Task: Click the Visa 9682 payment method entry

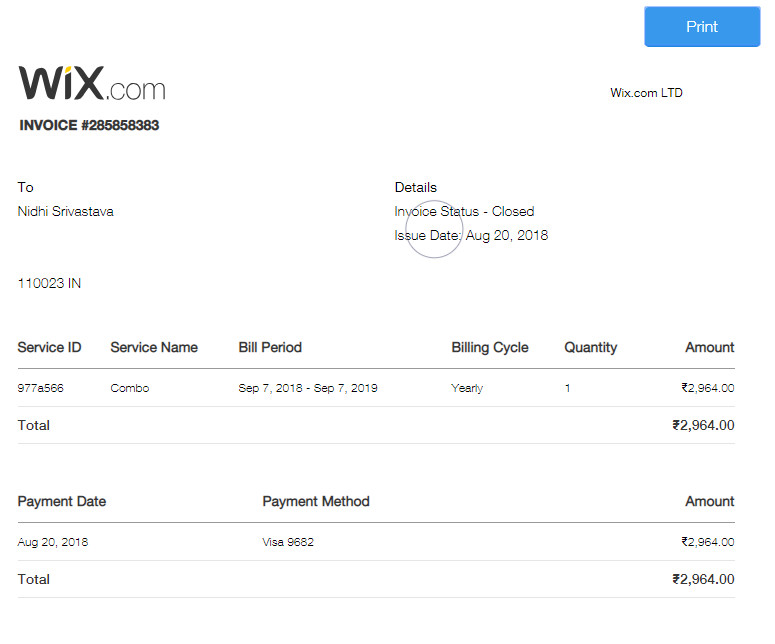Action: (288, 542)
